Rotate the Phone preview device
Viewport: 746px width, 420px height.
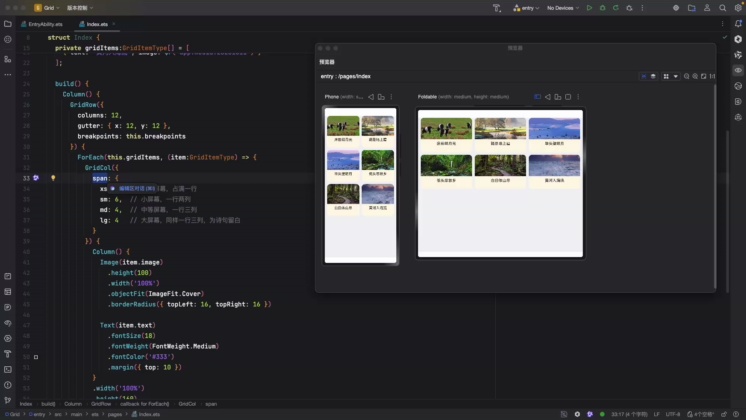point(380,97)
